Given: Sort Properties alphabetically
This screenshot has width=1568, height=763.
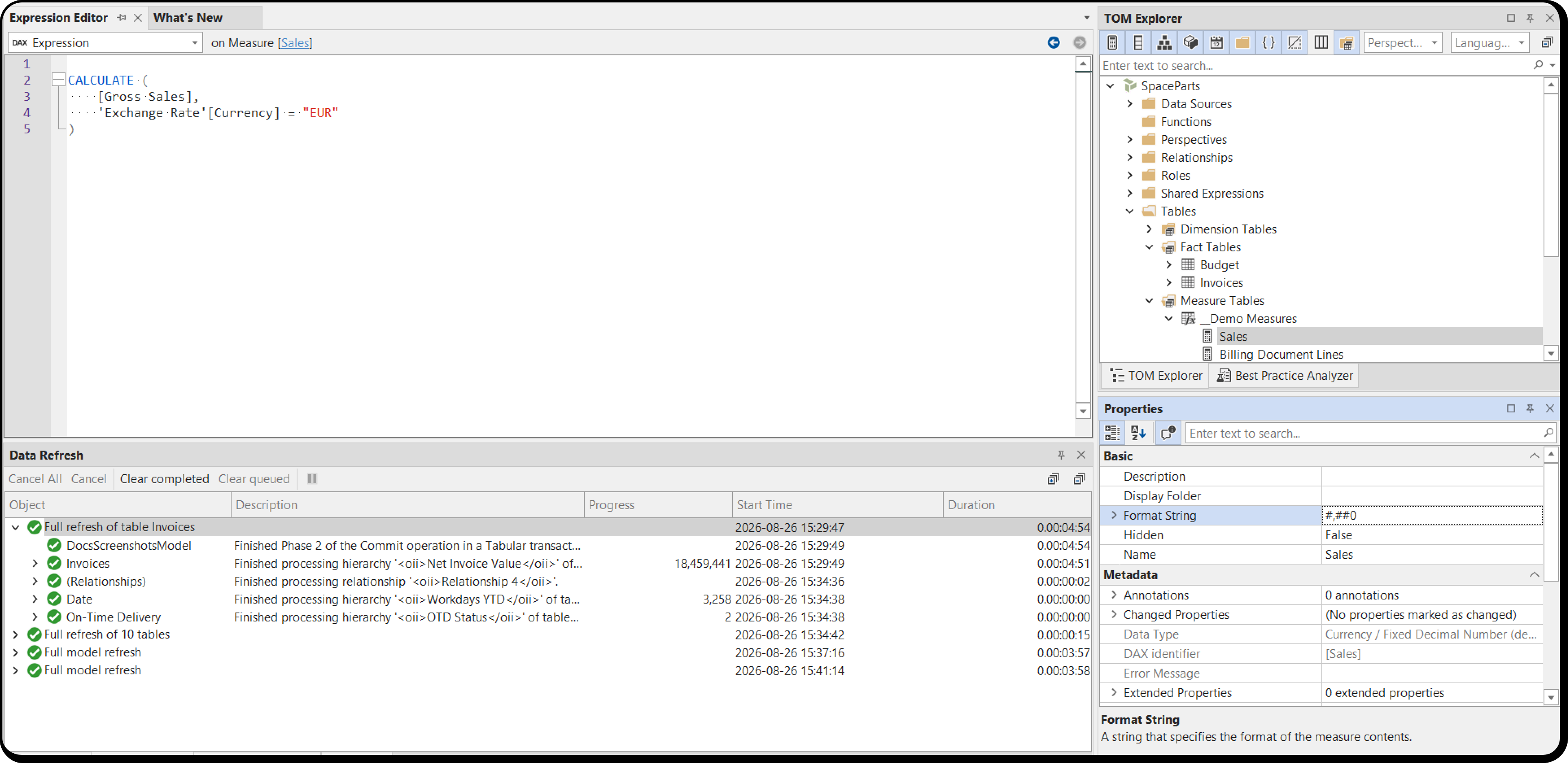Looking at the screenshot, I should 1138,433.
